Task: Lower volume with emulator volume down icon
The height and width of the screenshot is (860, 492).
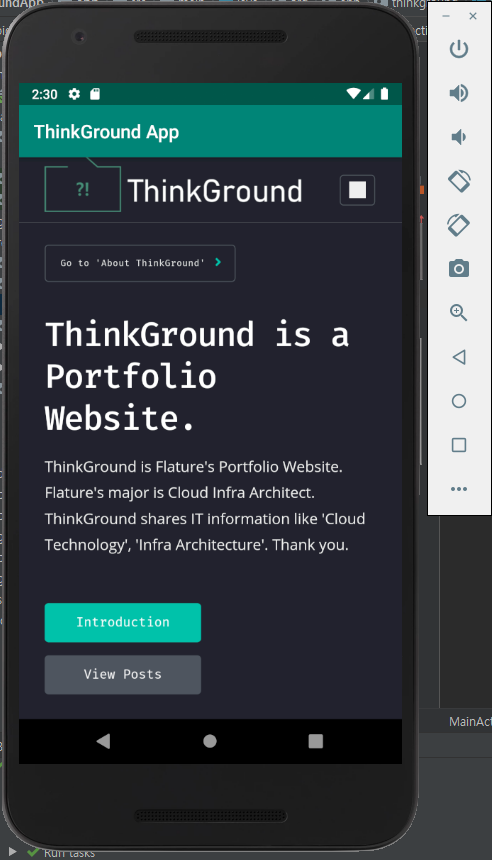Action: 459,137
